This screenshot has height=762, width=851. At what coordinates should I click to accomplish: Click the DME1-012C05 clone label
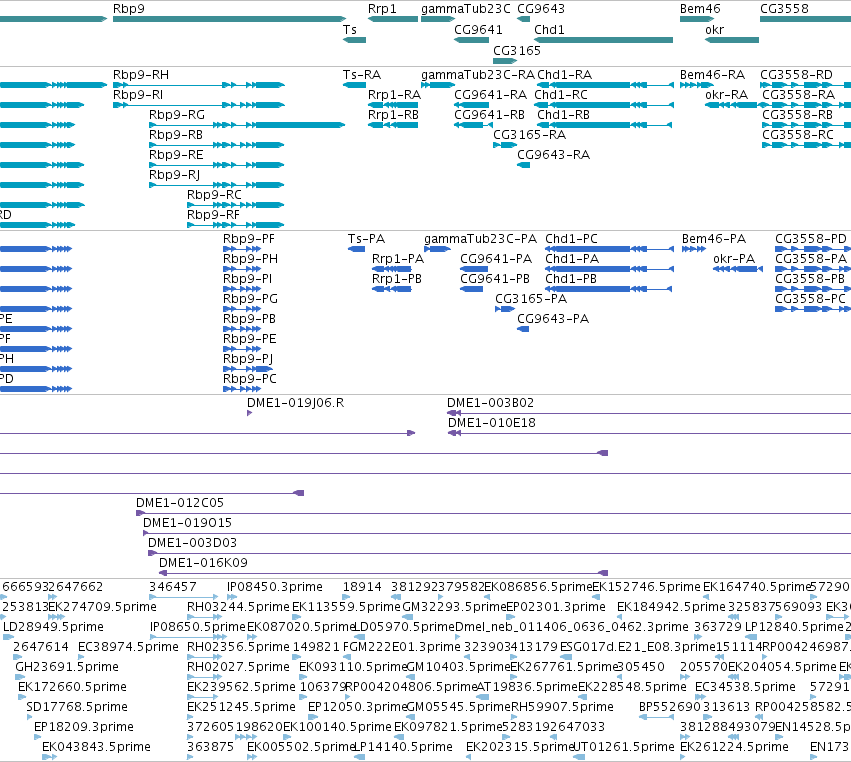(180, 503)
